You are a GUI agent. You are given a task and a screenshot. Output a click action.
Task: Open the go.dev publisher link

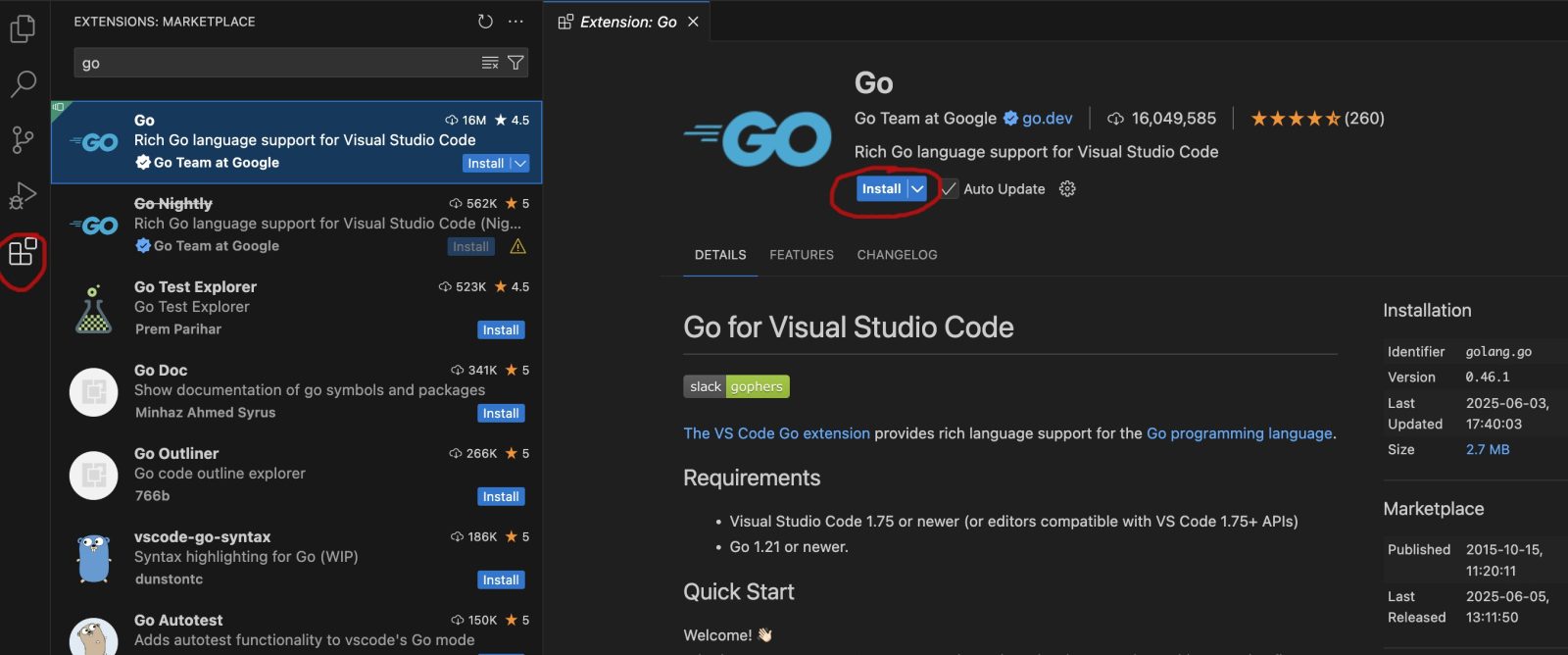tap(1048, 119)
